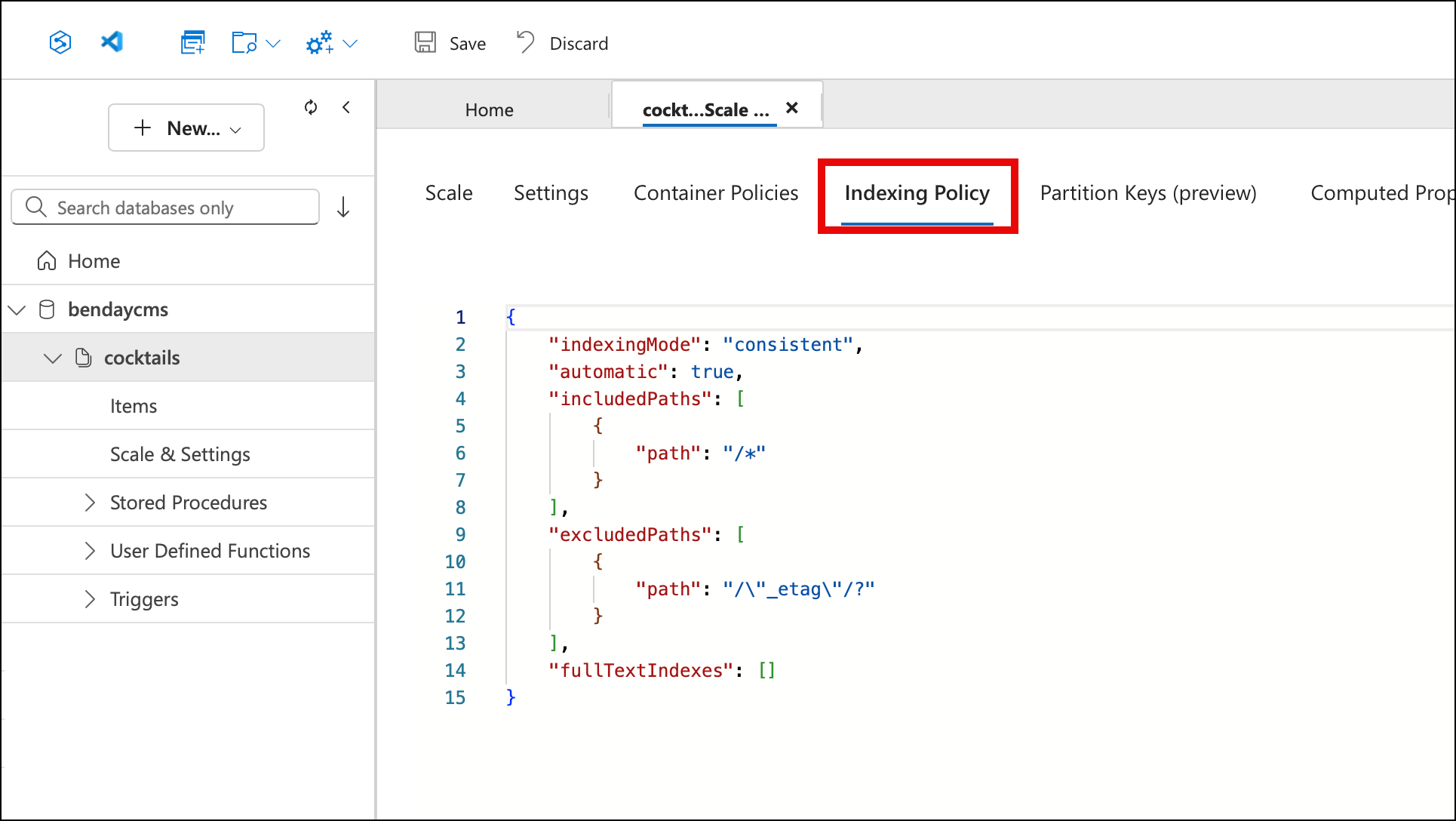This screenshot has width=1456, height=821.
Task: Select the Scale tab
Action: [x=448, y=193]
